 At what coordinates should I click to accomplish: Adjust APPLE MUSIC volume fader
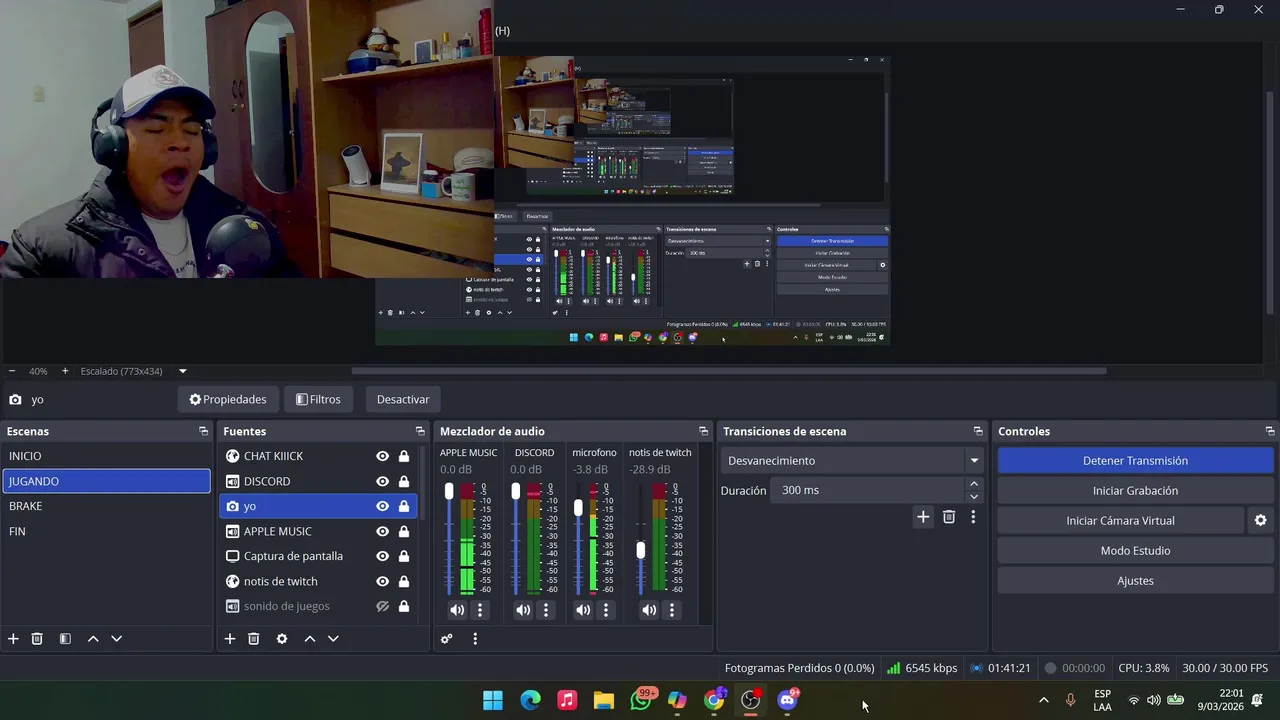pyautogui.click(x=449, y=491)
